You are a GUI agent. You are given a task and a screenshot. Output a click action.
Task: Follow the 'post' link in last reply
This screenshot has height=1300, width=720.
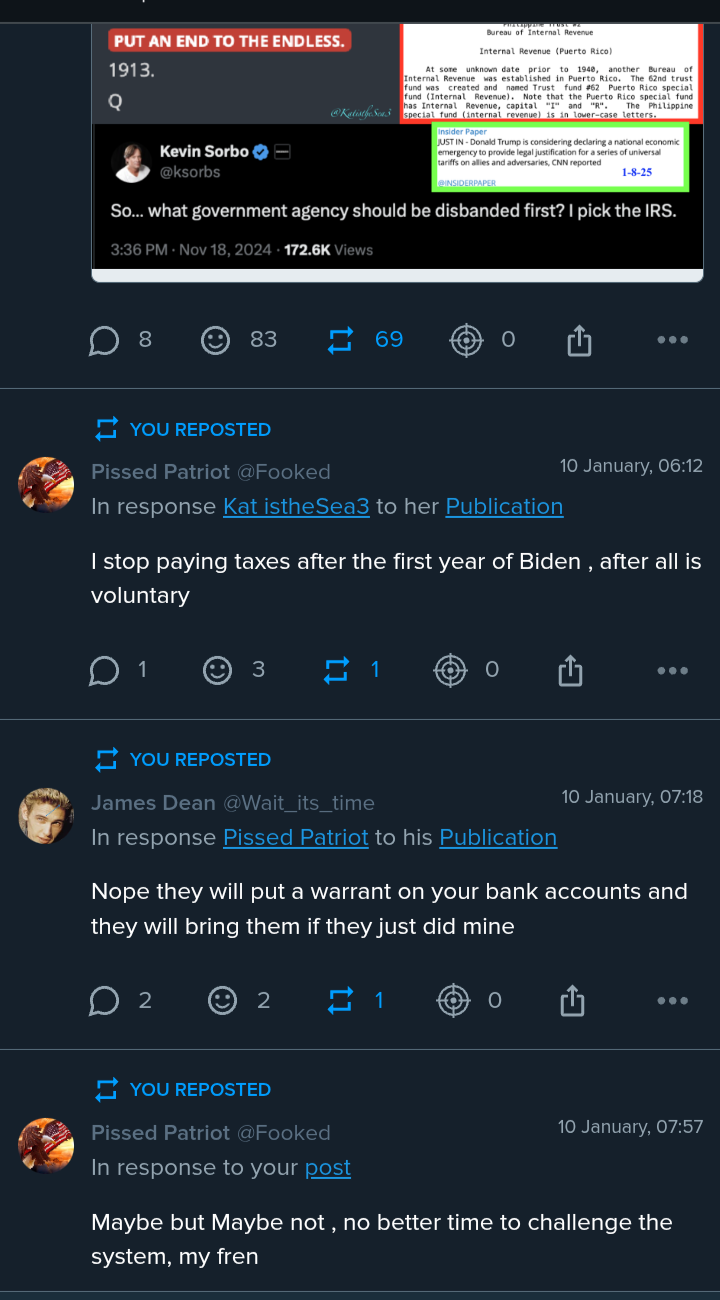[x=327, y=1168]
